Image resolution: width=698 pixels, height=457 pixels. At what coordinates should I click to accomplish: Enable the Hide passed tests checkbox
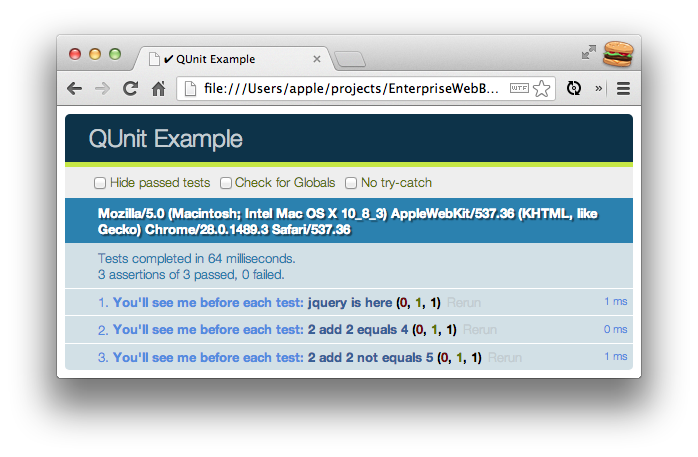100,183
